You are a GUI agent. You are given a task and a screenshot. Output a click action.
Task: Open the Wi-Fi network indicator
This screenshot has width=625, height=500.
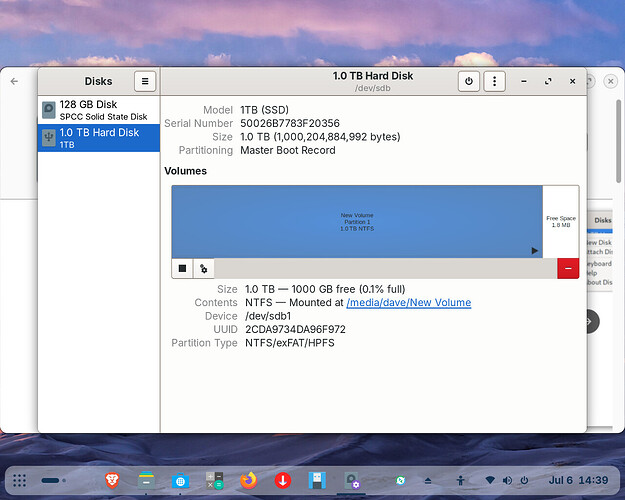[x=490, y=480]
